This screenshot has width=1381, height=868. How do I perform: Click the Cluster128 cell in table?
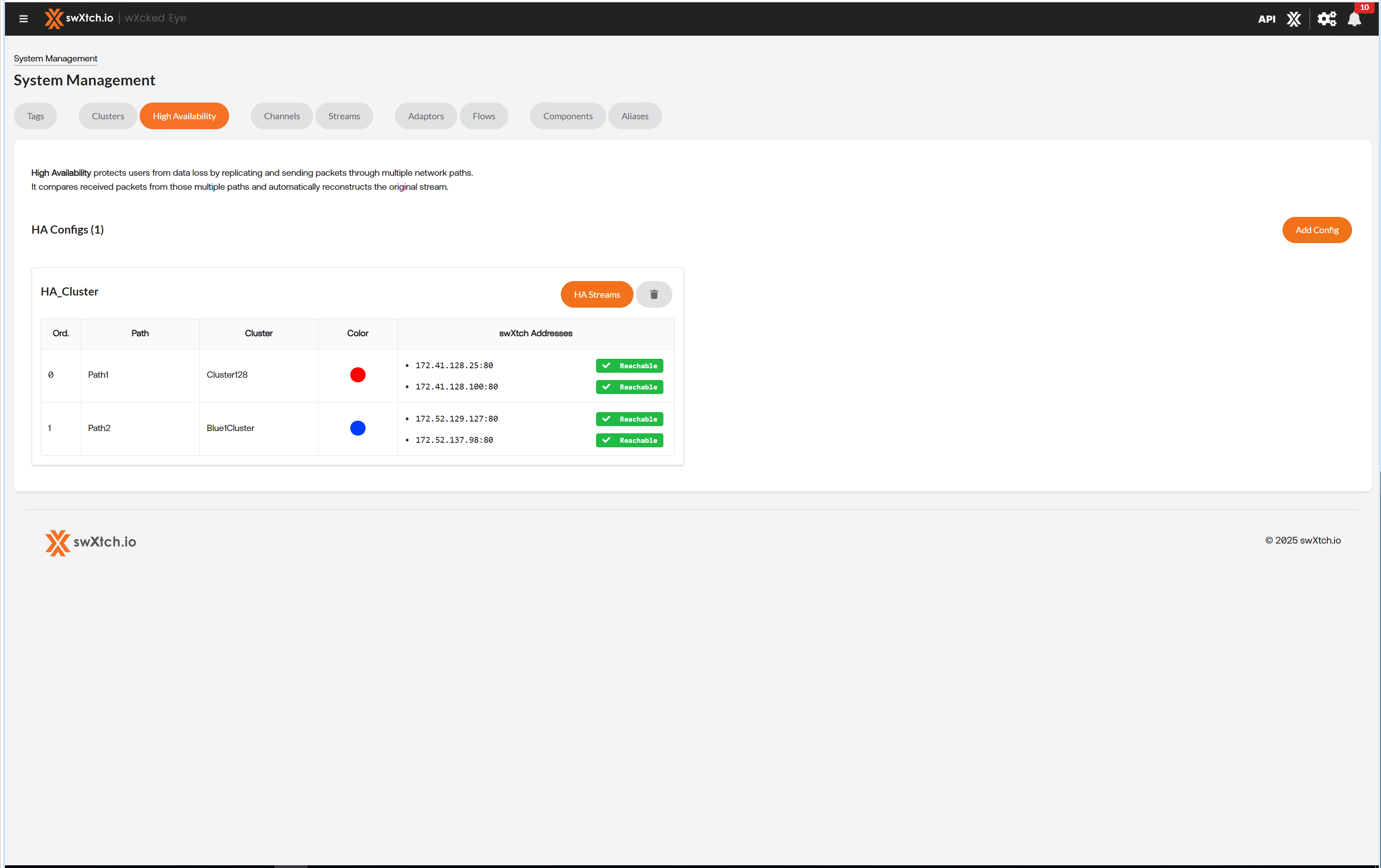(227, 375)
